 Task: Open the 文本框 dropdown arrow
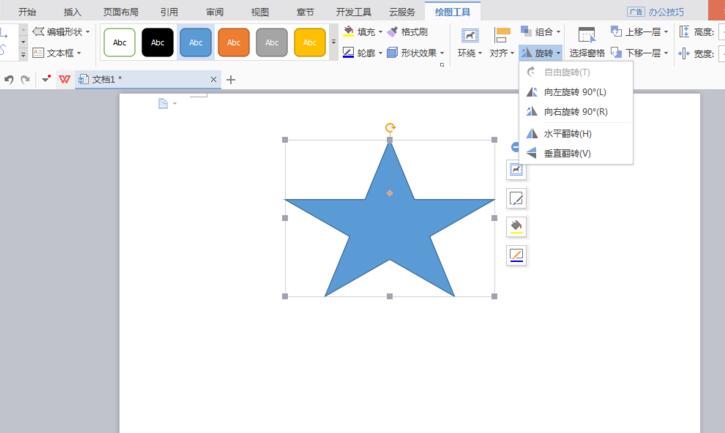tap(79, 53)
